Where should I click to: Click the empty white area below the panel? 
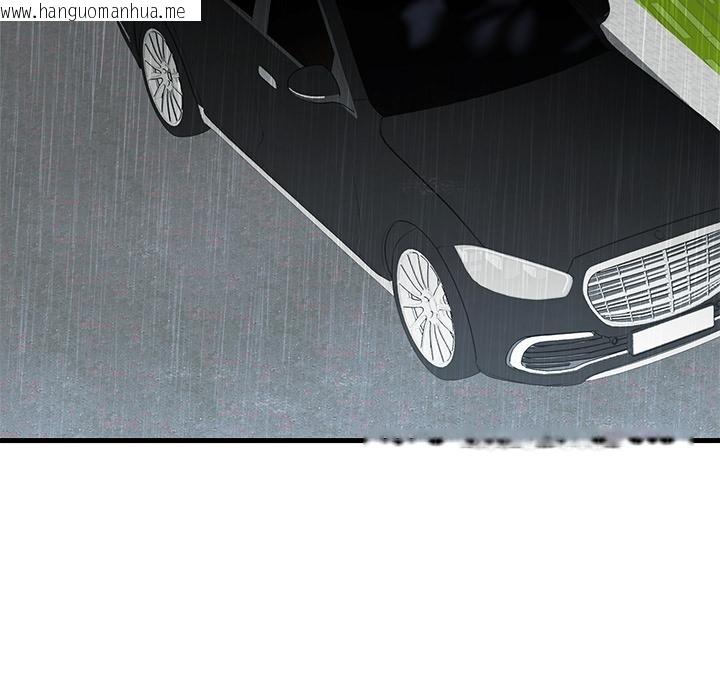(360, 580)
